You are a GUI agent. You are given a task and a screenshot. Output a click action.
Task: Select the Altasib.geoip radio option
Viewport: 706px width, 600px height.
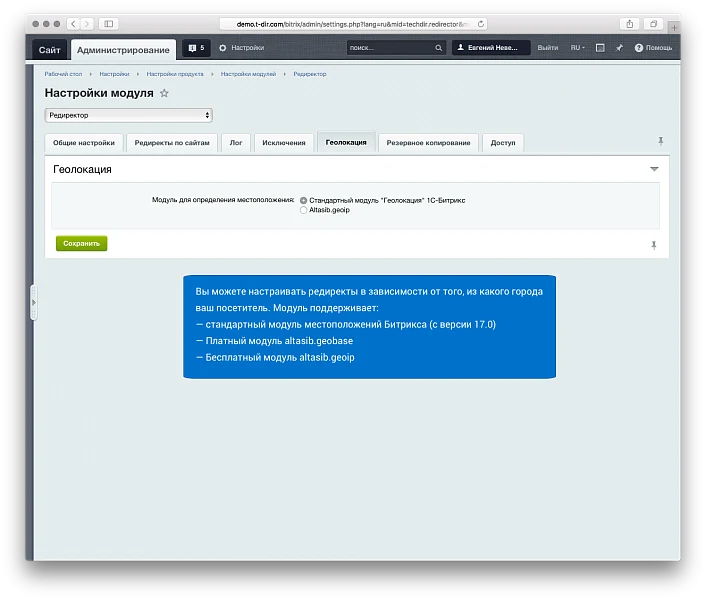point(303,210)
